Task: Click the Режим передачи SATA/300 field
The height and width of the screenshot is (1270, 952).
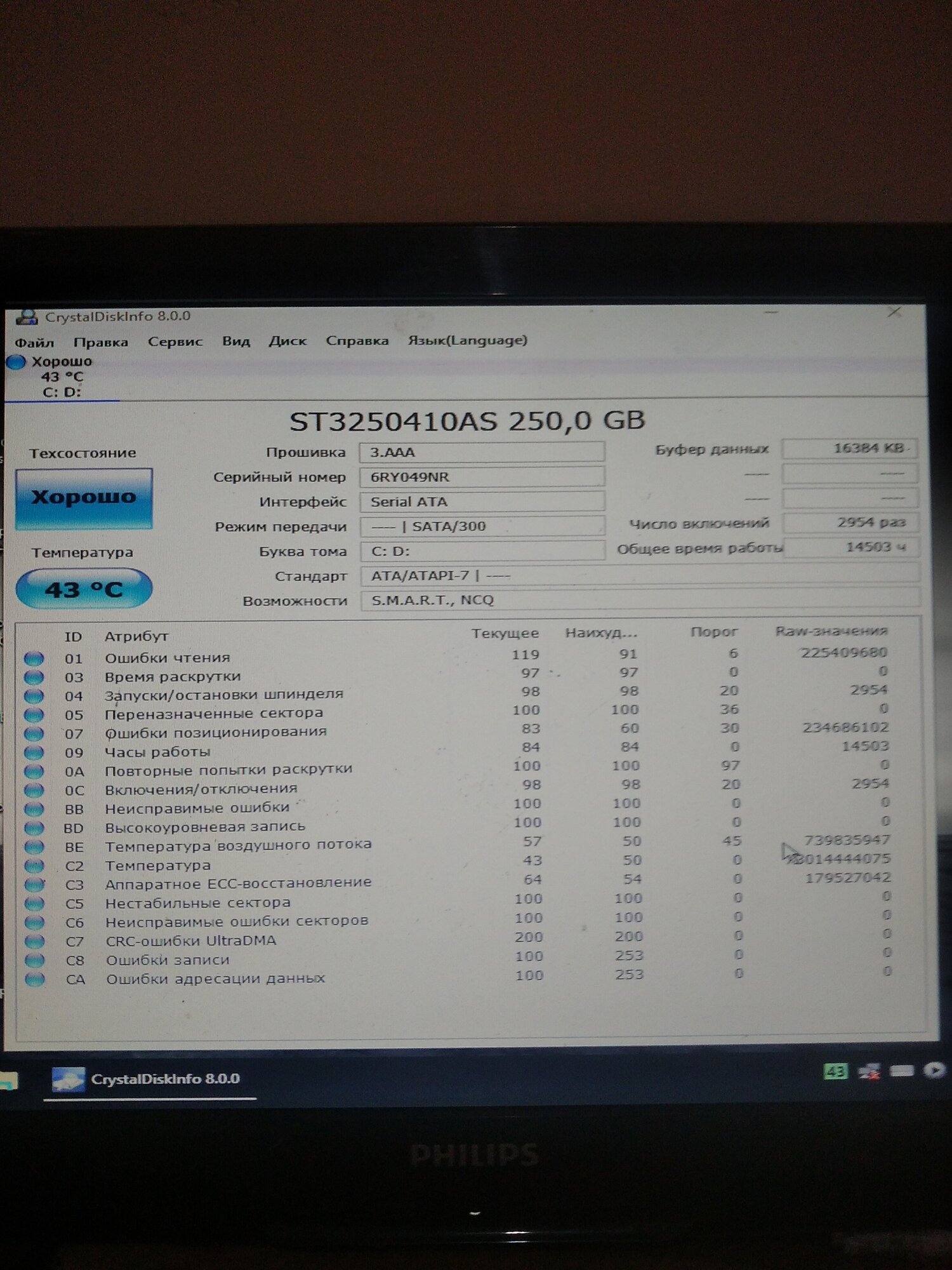Action: (482, 526)
